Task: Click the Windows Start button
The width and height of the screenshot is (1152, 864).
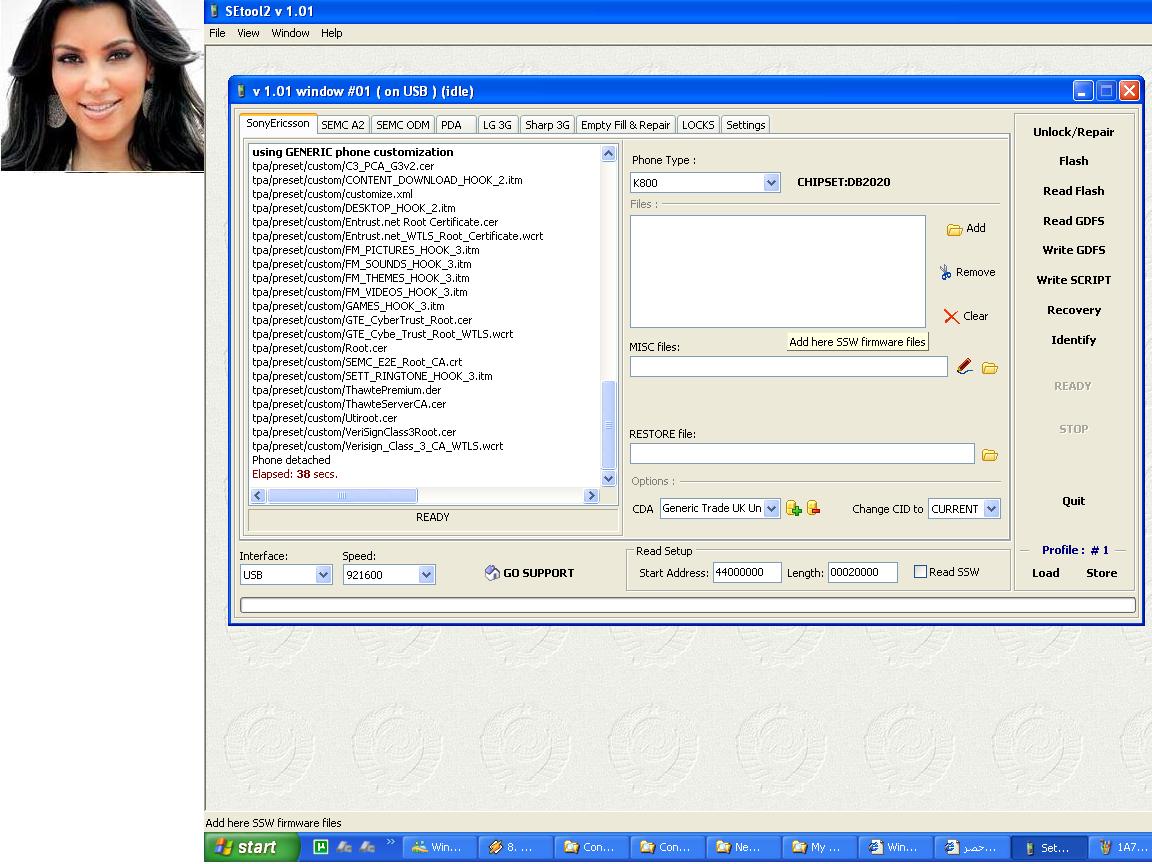Action: (x=251, y=847)
